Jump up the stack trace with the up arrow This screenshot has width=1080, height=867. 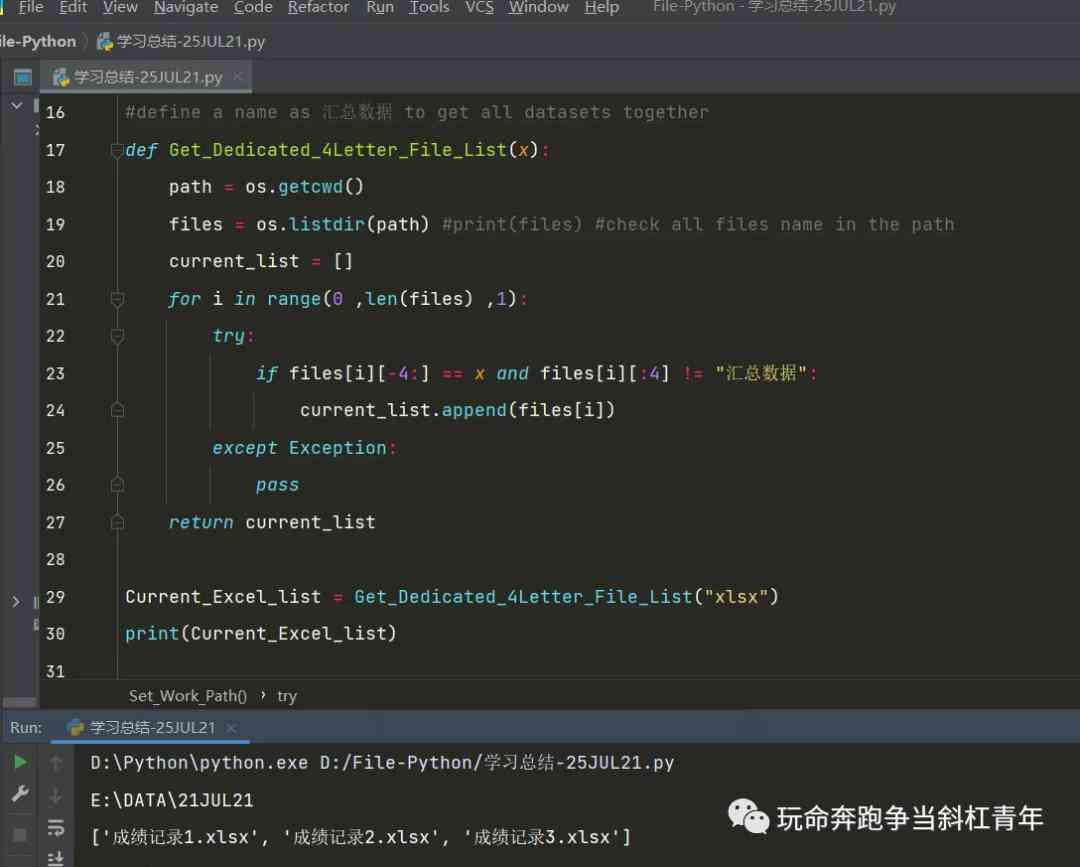pos(56,762)
